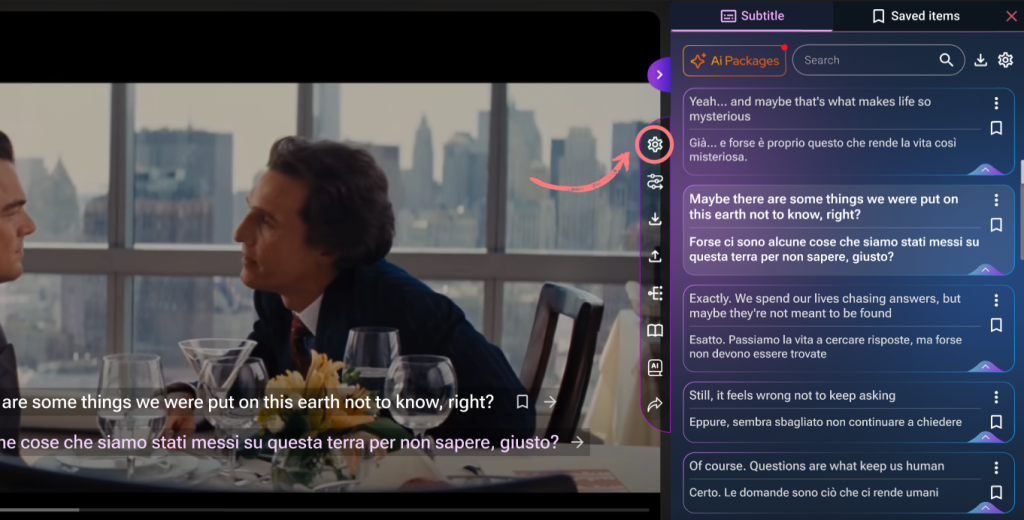Screen dimensions: 1024x520
Task: Bookmark the 'Of course. Questions' card
Action: tap(996, 493)
